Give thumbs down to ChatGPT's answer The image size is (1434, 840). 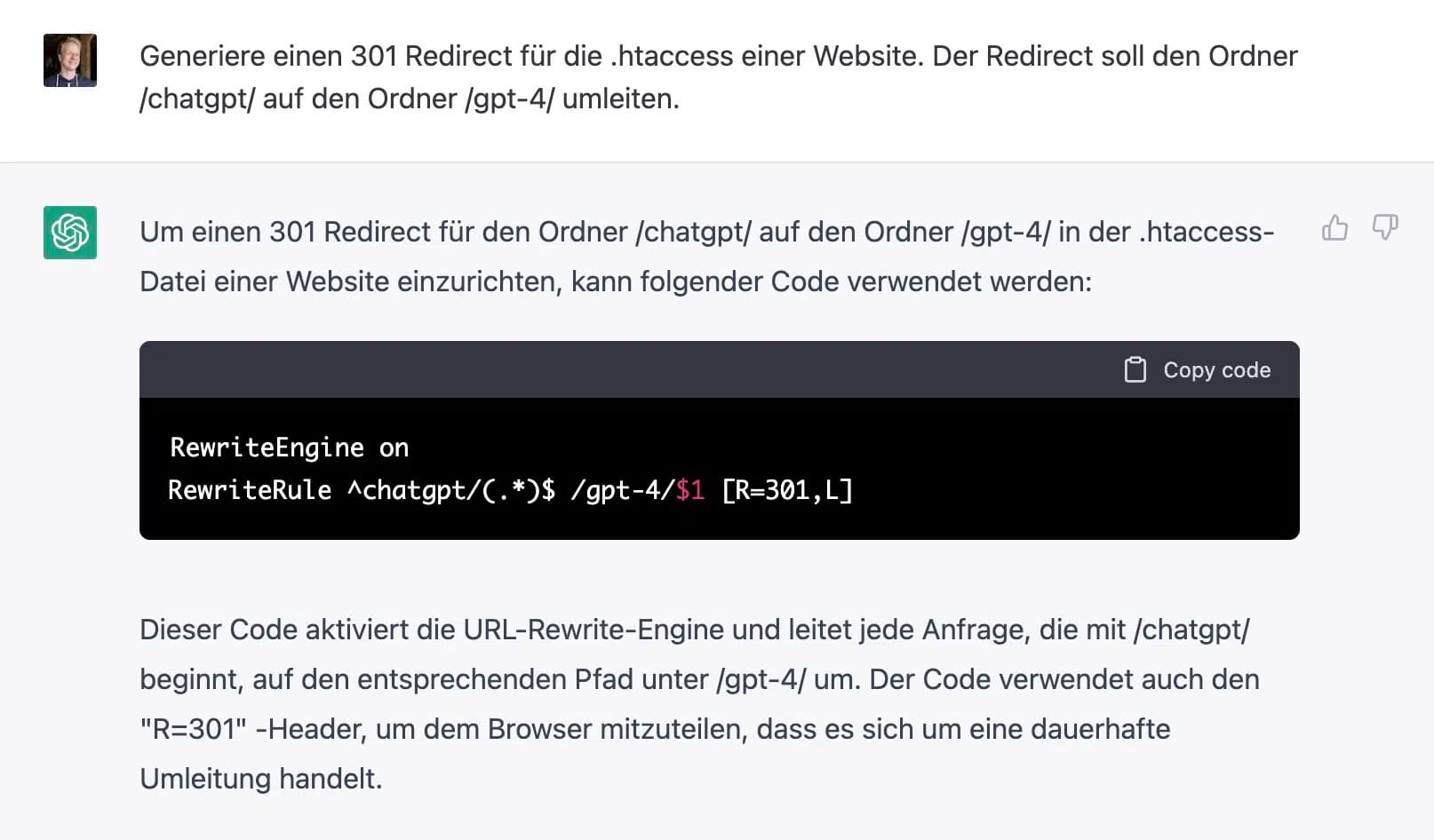[x=1384, y=228]
